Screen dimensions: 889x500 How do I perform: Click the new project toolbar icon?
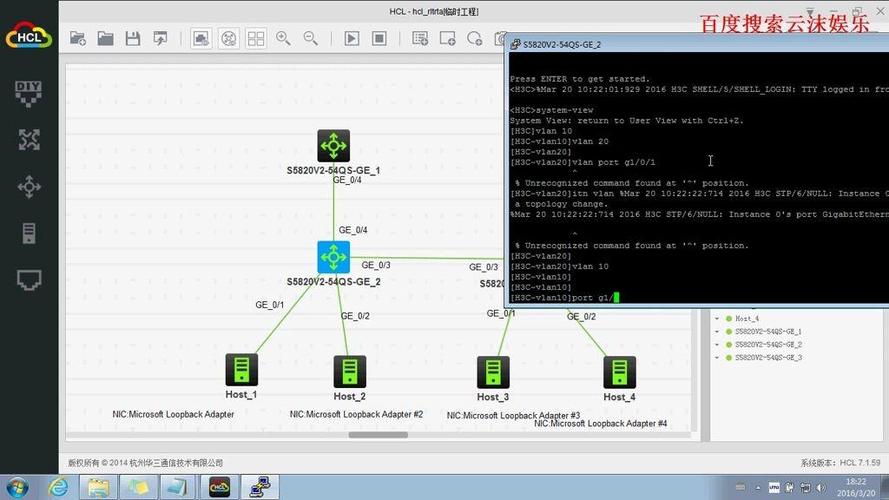(x=78, y=39)
